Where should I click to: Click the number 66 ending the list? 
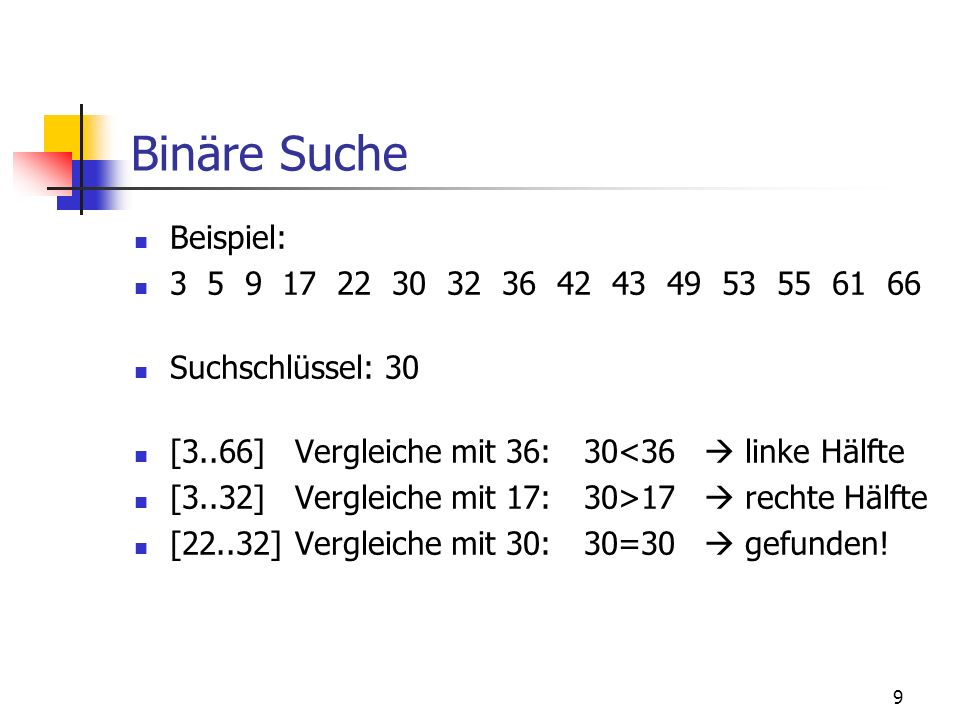point(904,284)
